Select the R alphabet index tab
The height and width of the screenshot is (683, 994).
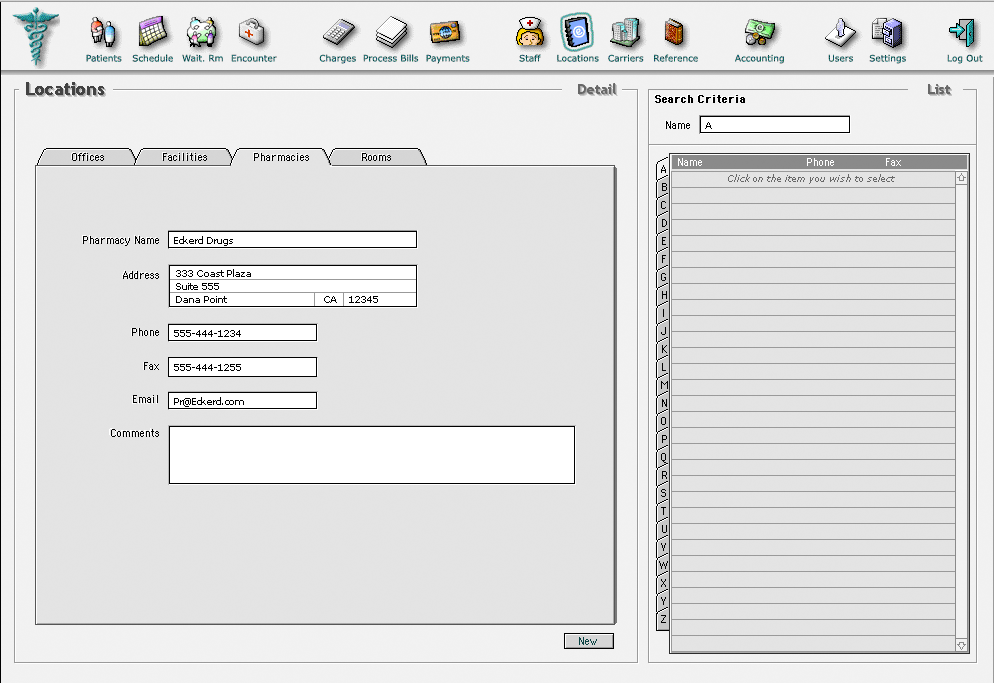pyautogui.click(x=663, y=475)
